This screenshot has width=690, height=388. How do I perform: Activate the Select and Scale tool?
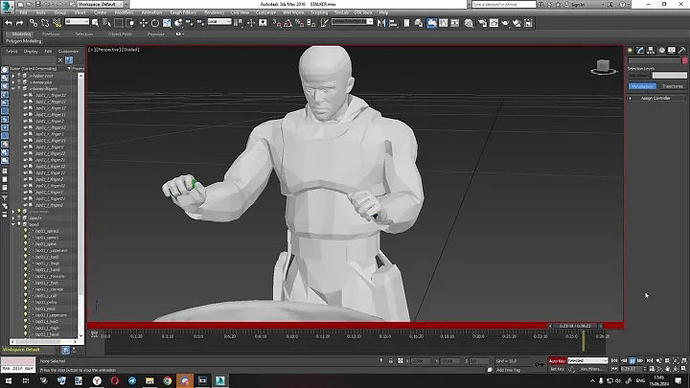[x=167, y=23]
